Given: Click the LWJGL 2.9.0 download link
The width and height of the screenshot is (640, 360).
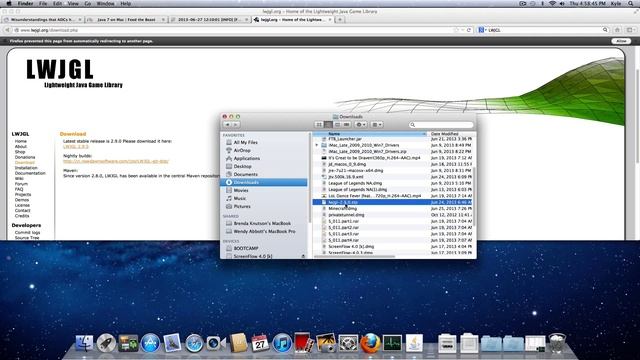Looking at the screenshot, I should [x=76, y=147].
